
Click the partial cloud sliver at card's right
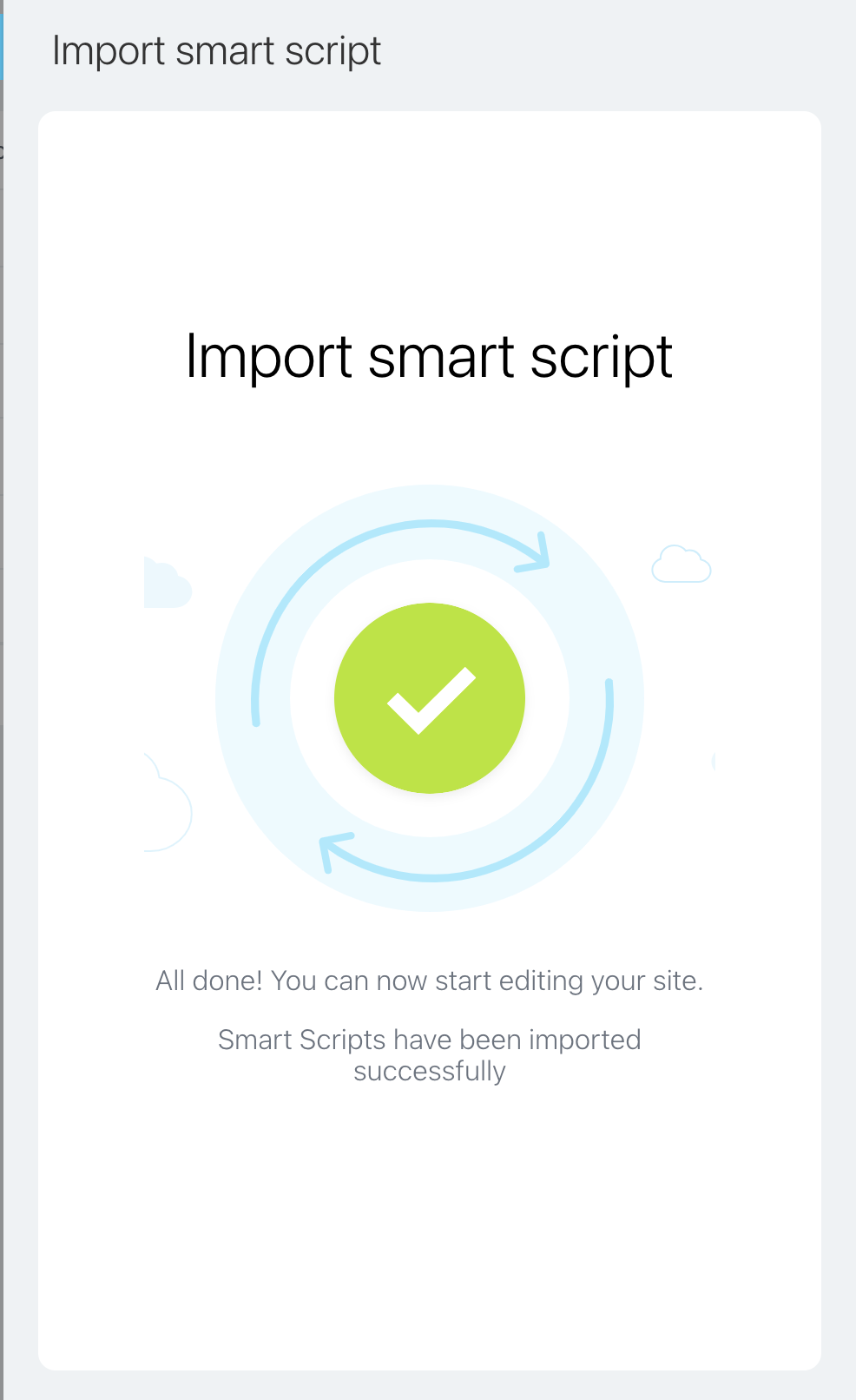coord(713,762)
